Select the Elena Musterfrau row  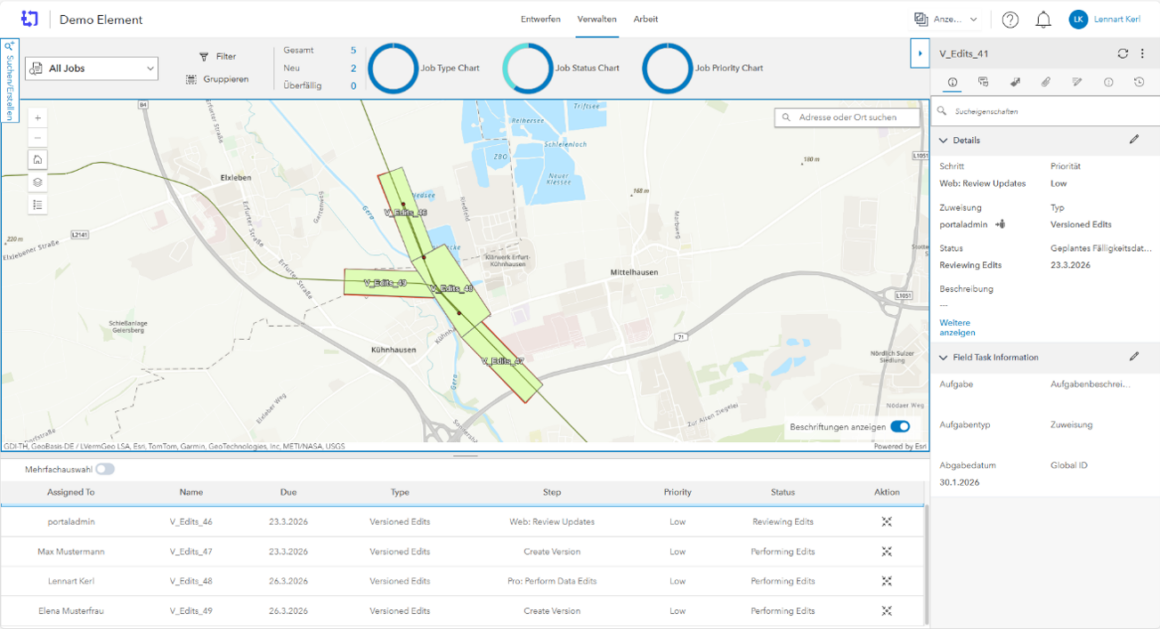(462, 610)
